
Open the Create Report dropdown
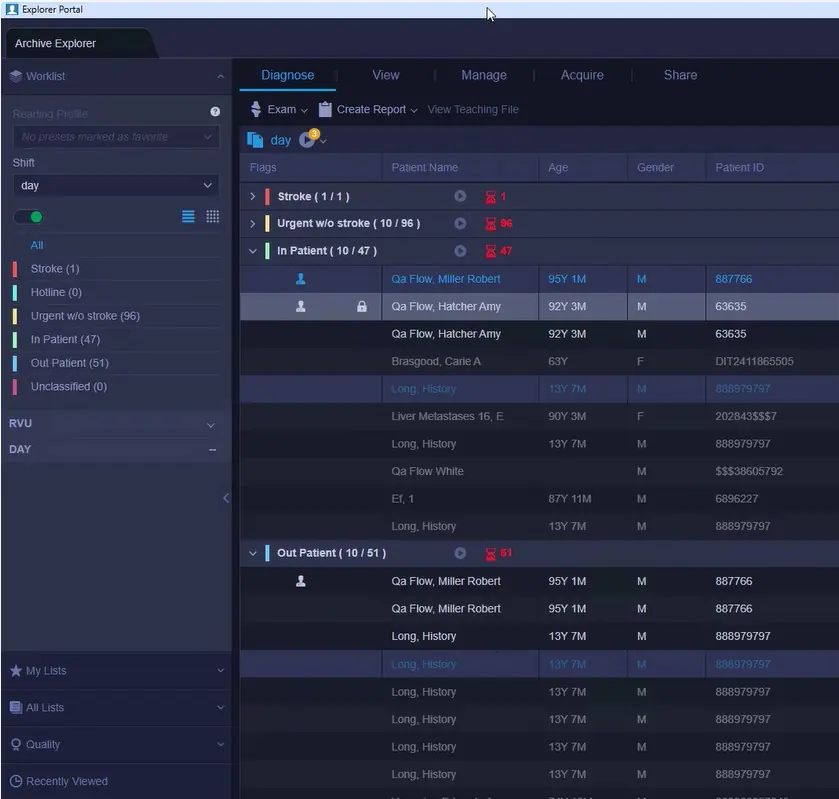pyautogui.click(x=414, y=110)
